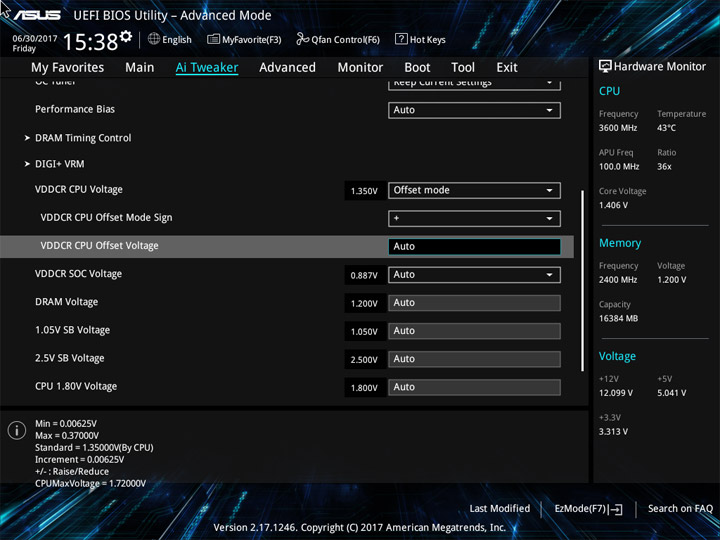Click 2.5V SB Voltage Auto field

tap(474, 359)
